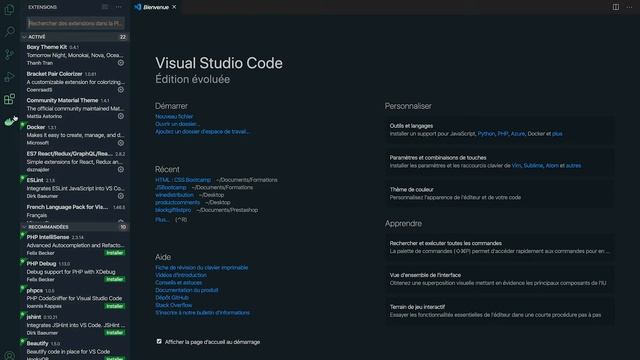
Task: Toggle 'Afficher la page d'accueil au démarrage' checkbox
Action: pos(159,342)
